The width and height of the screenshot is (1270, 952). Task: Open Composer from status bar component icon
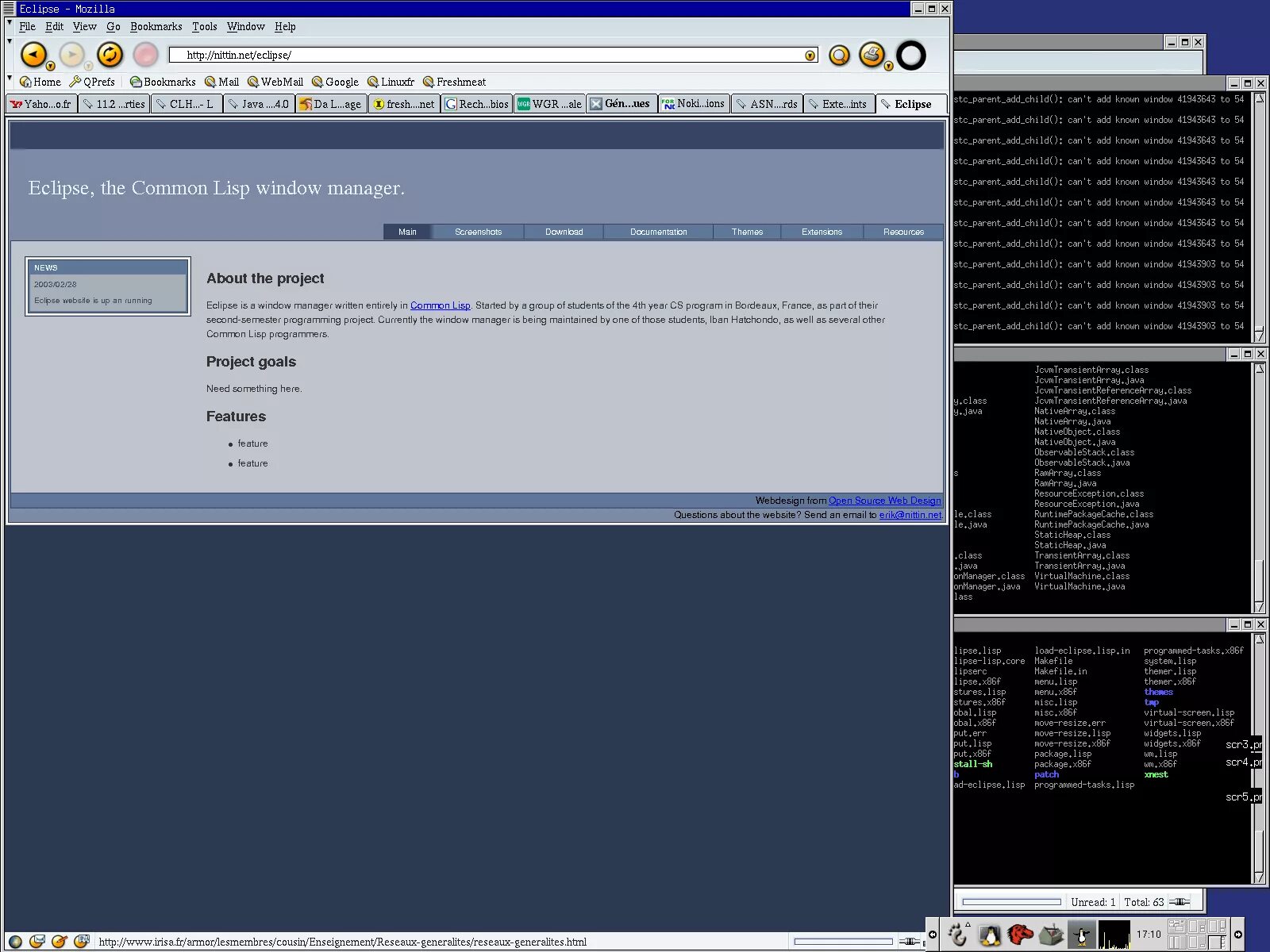click(59, 942)
